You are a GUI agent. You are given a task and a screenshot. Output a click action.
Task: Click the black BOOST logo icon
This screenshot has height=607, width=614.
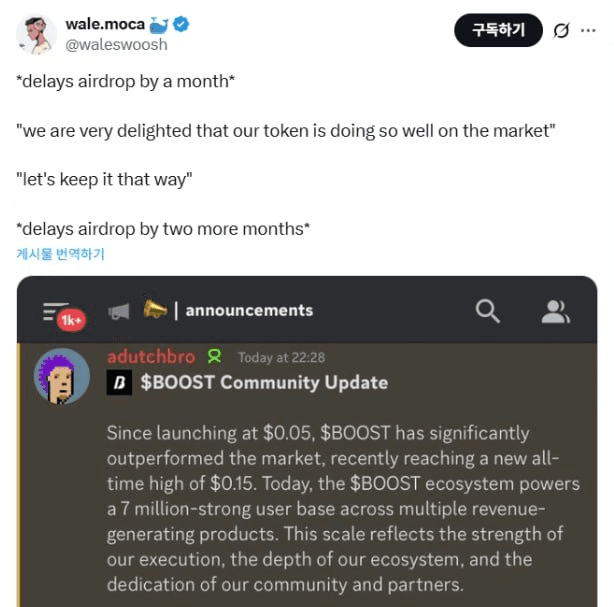coord(119,382)
